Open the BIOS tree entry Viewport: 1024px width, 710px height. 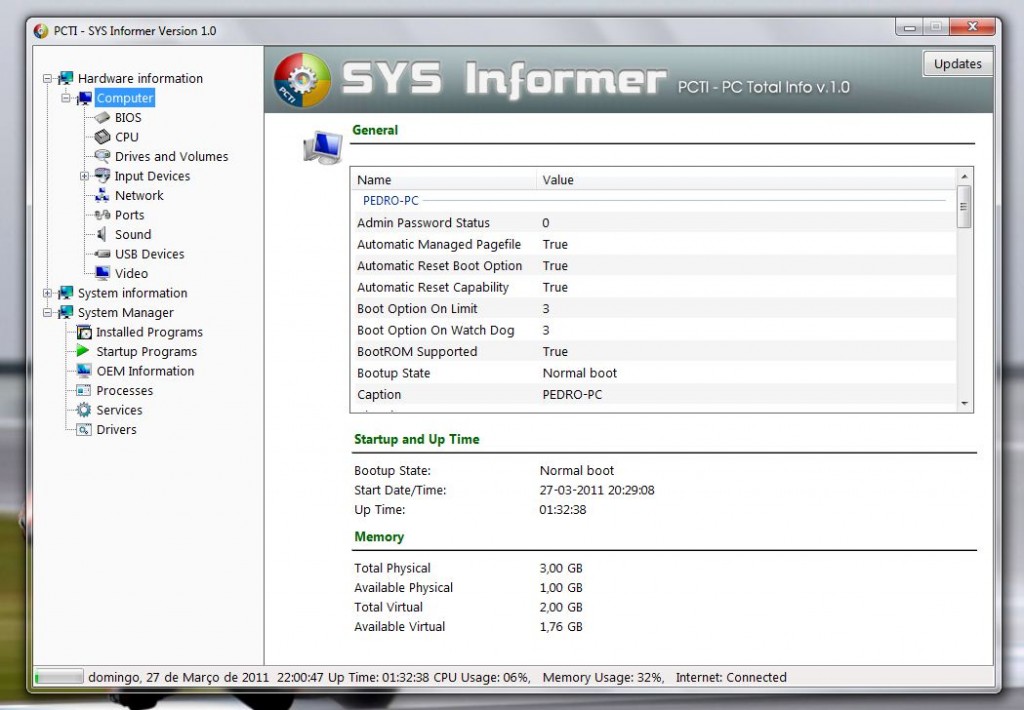[x=128, y=118]
